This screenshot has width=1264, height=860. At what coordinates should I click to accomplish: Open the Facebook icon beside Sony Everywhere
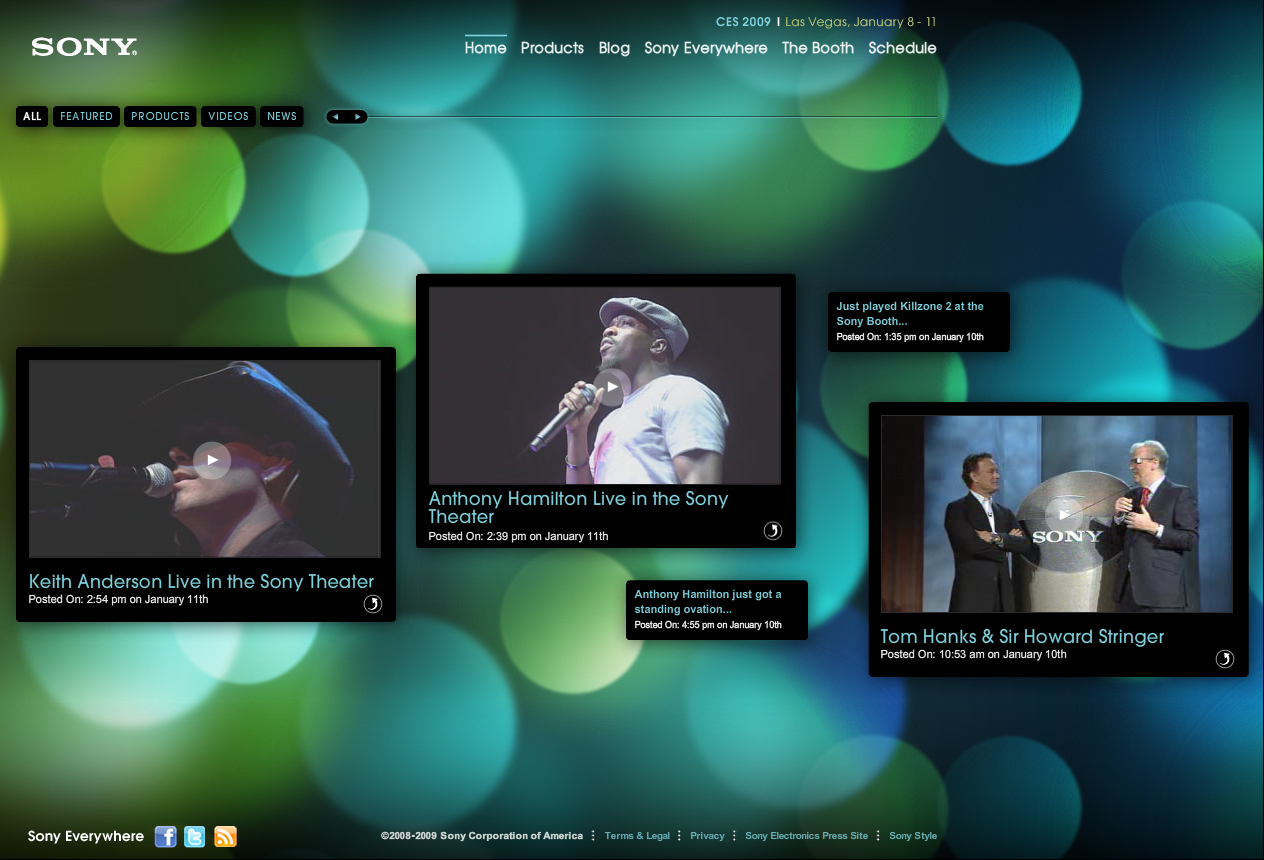point(166,836)
